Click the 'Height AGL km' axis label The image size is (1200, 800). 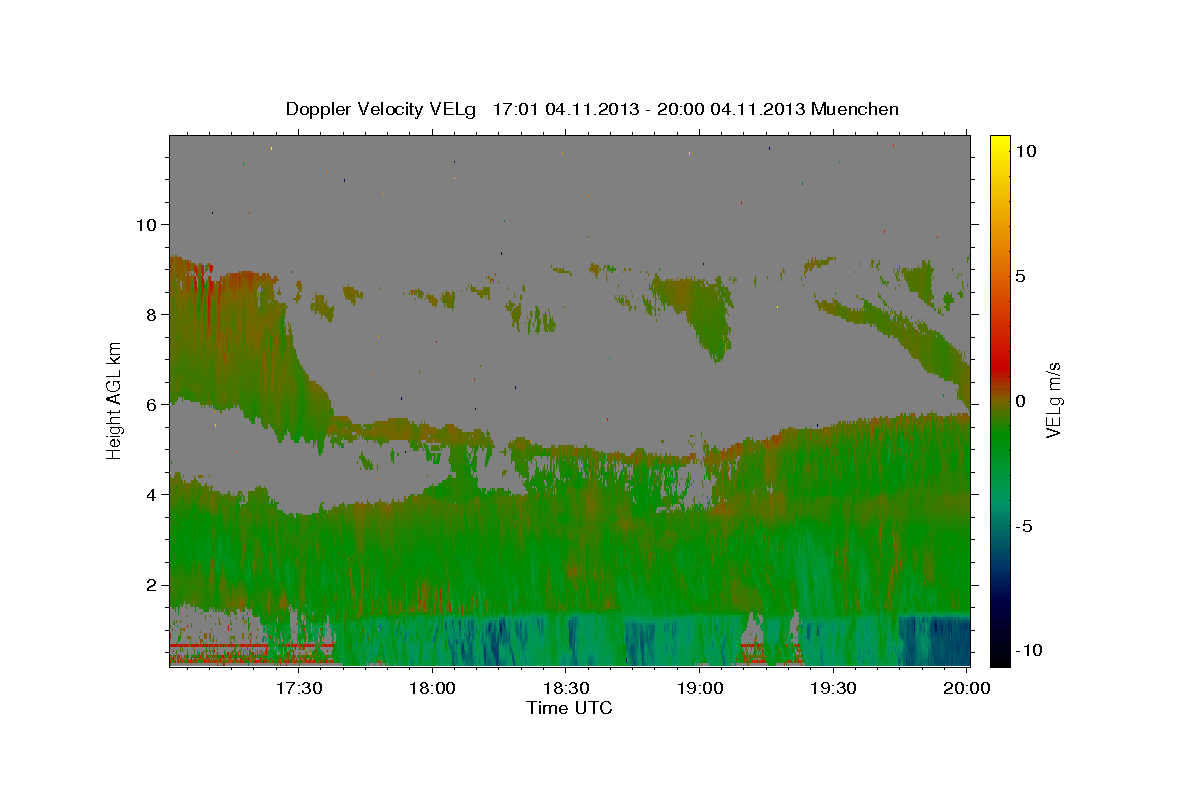click(115, 400)
